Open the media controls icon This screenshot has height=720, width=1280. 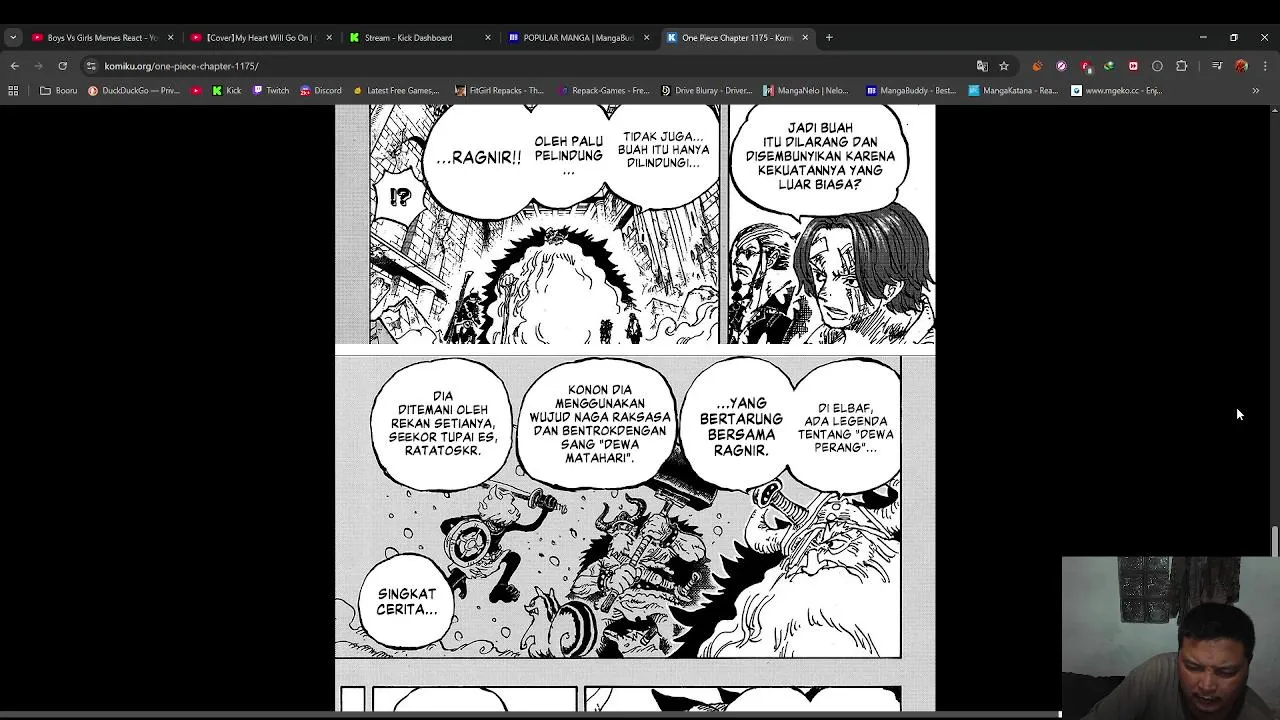point(1217,66)
